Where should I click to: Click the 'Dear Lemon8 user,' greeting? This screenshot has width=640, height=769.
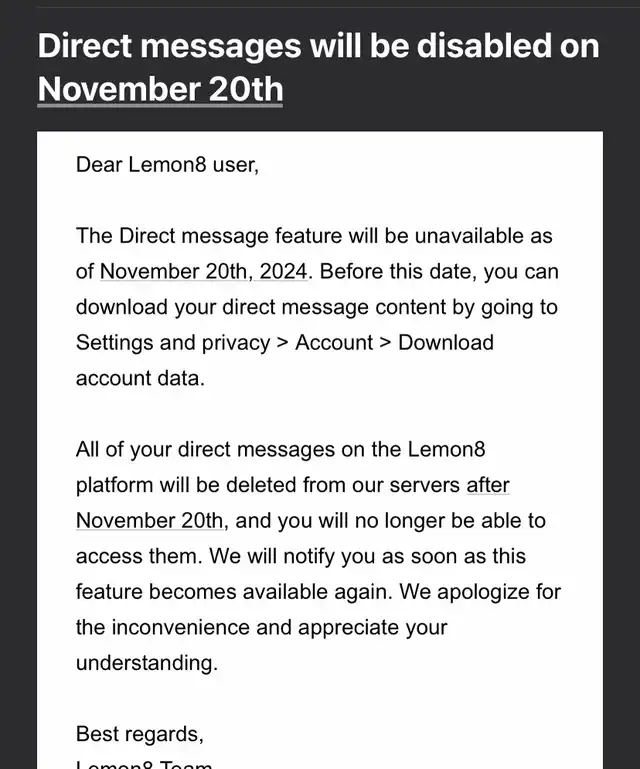(167, 164)
